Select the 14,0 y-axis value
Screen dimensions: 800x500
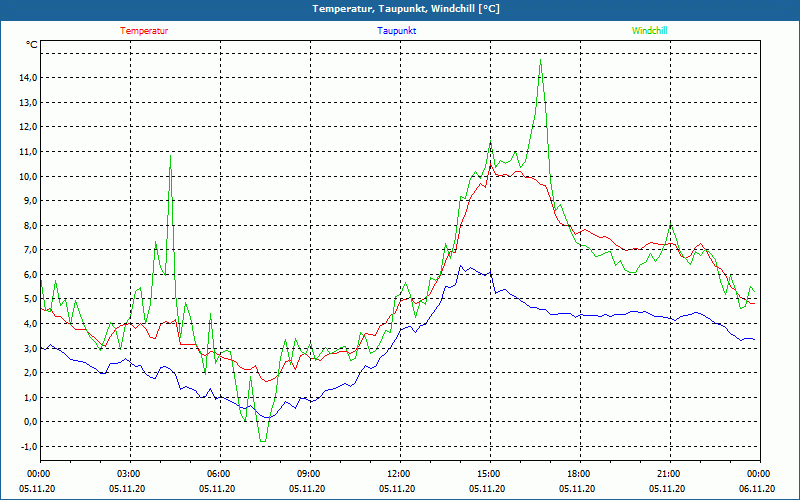[29, 78]
